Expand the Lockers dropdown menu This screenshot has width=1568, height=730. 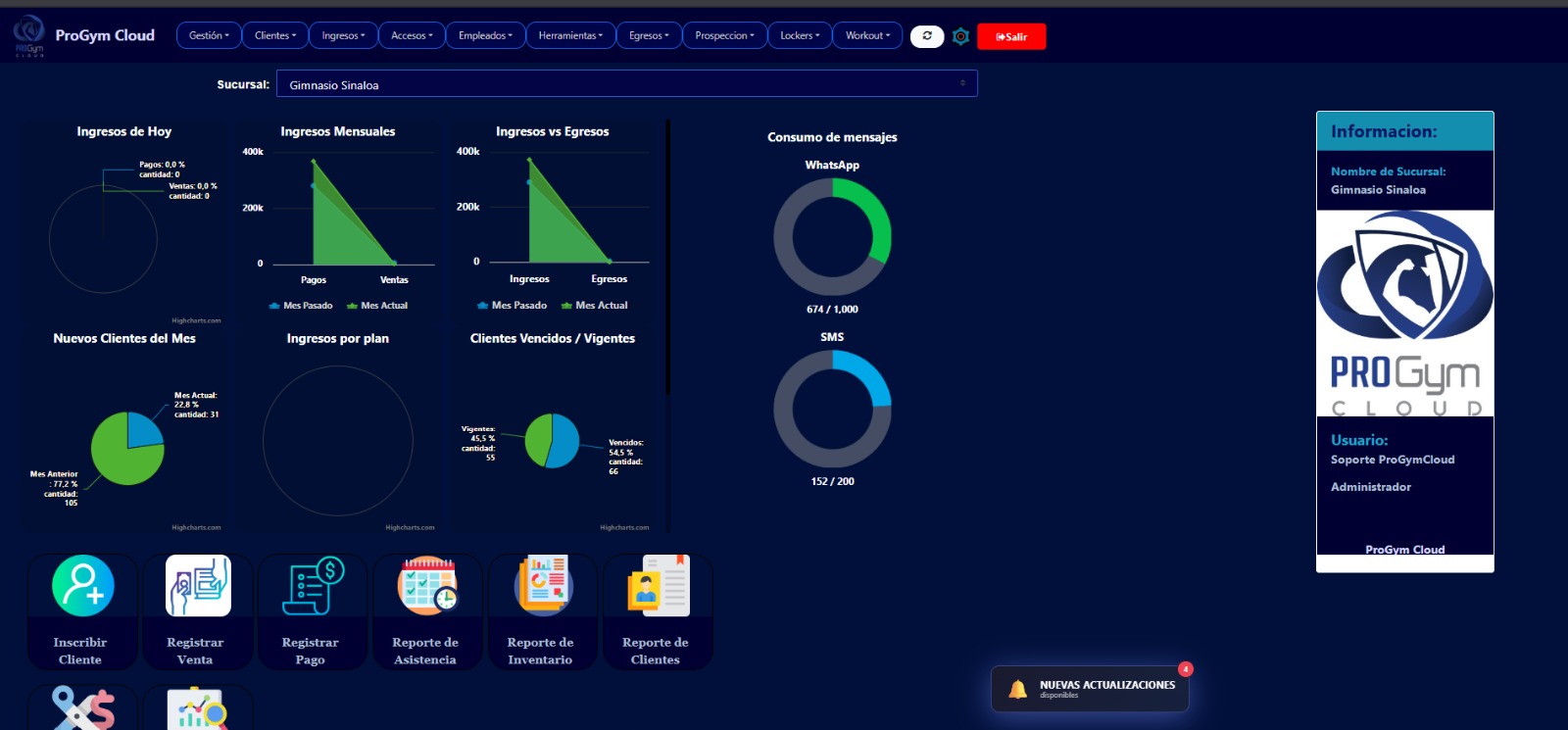[800, 35]
